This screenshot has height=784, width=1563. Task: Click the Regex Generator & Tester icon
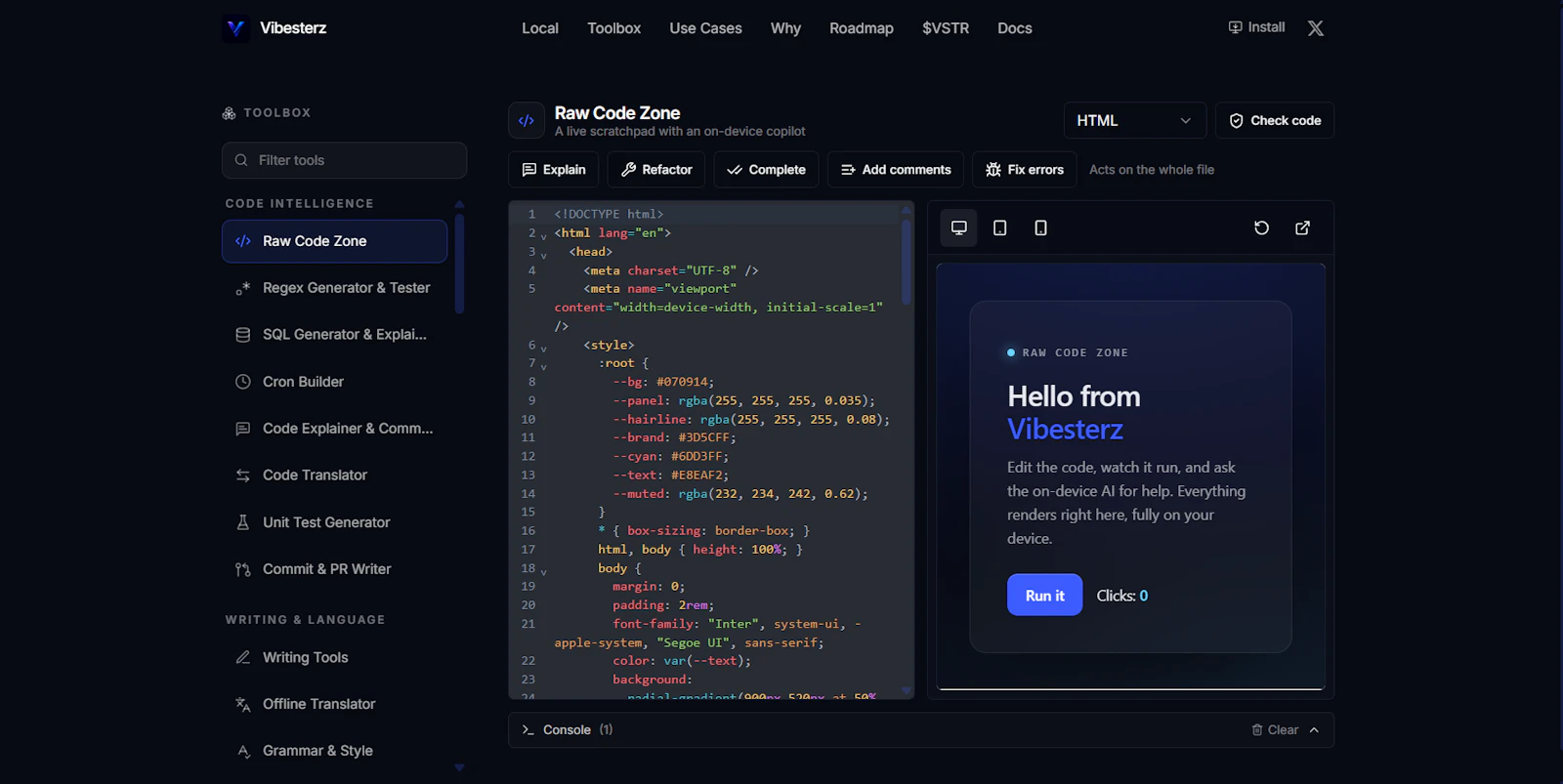[x=243, y=288]
